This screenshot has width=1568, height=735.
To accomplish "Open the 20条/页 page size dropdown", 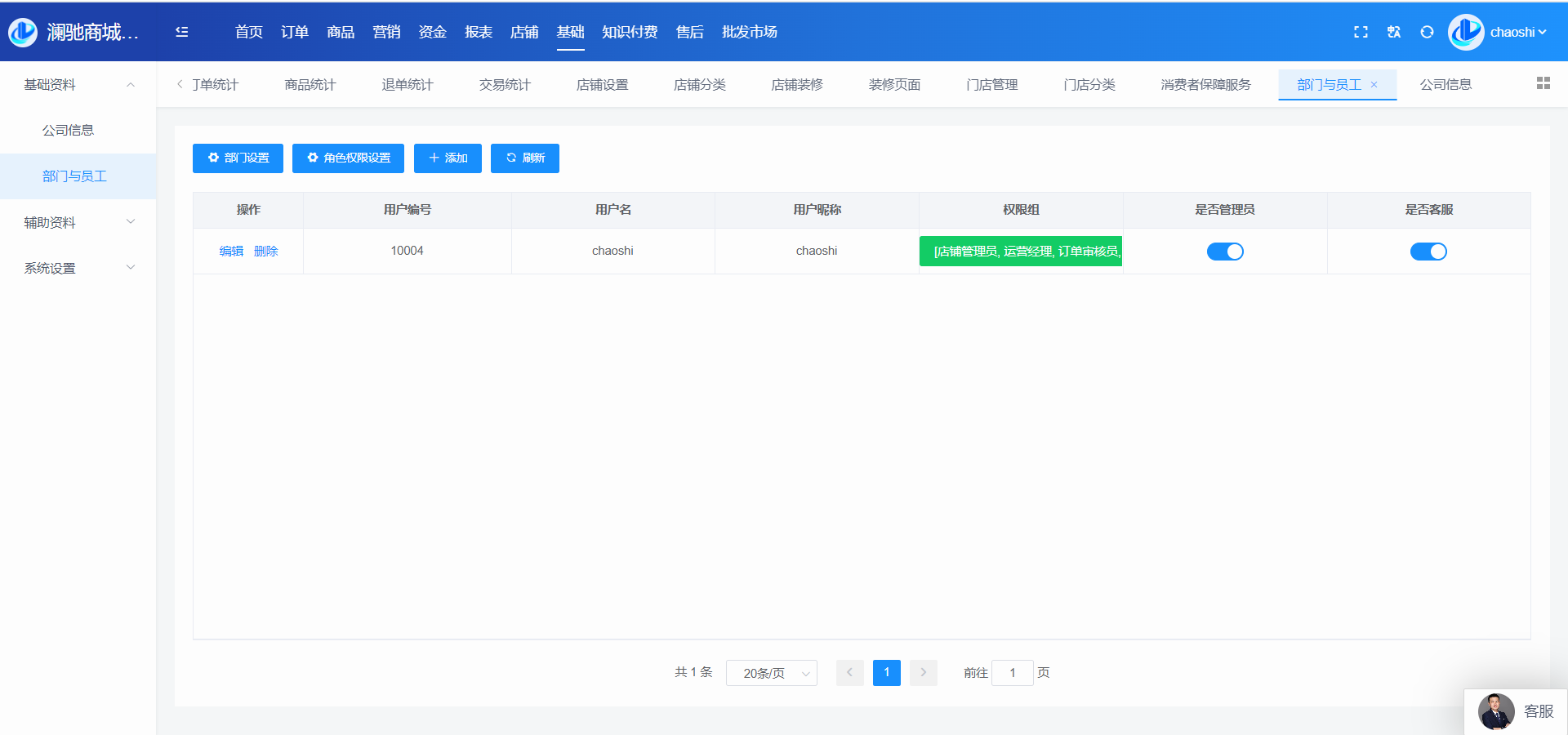I will click(771, 673).
